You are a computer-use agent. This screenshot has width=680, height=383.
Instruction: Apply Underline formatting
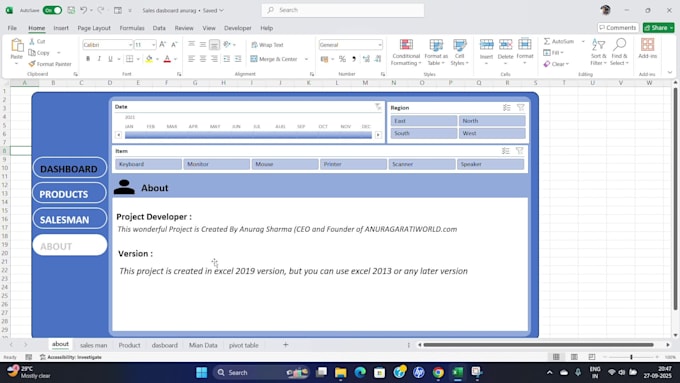[111, 59]
